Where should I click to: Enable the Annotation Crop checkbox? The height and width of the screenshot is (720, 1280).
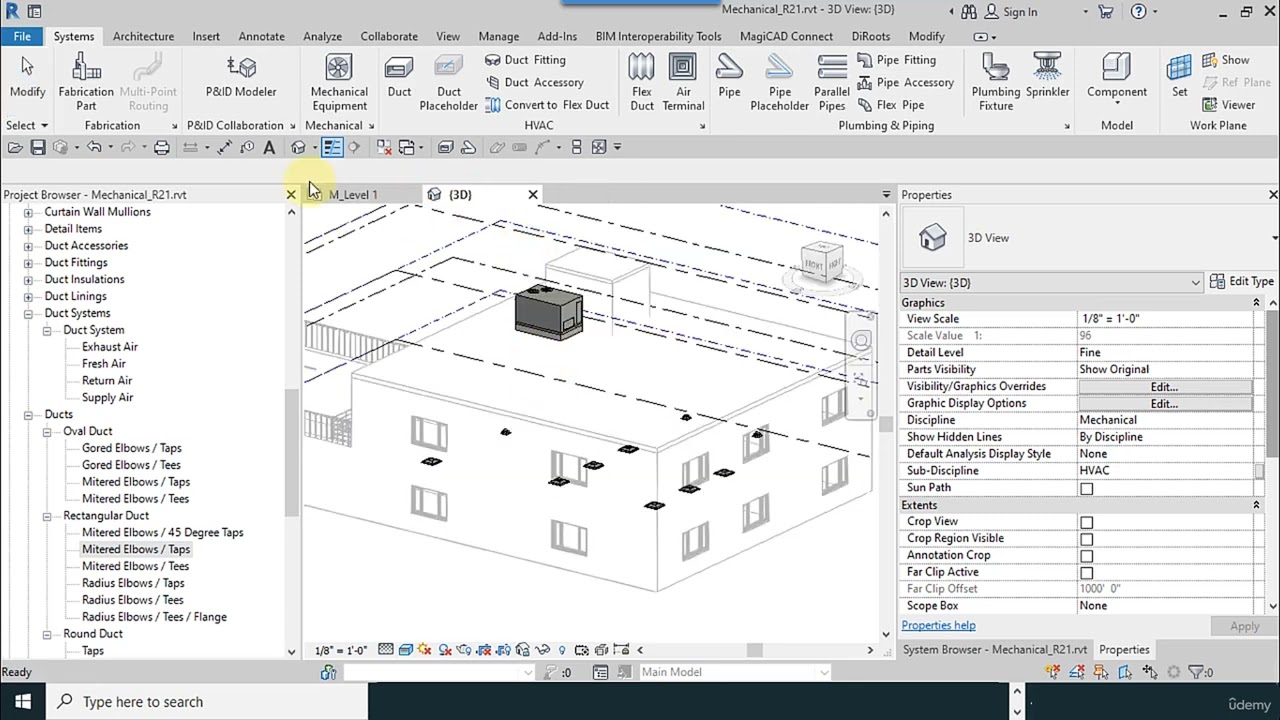coord(1086,556)
